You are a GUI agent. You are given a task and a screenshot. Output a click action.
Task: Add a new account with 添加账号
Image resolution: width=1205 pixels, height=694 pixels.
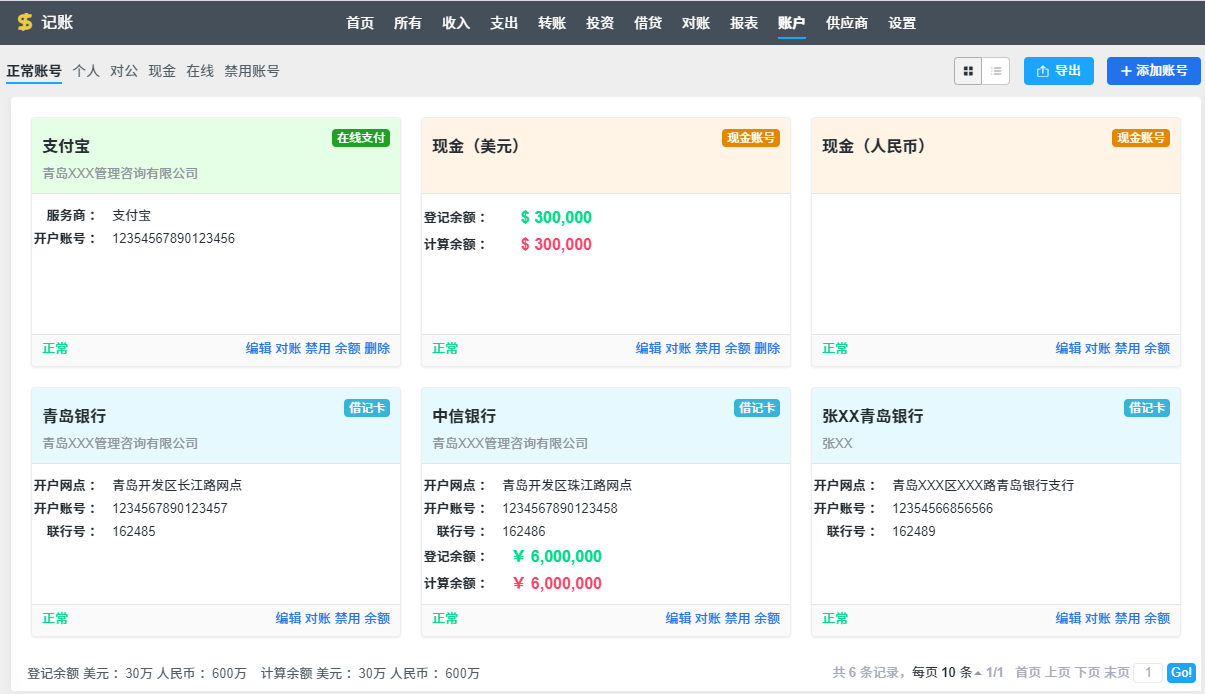tap(1154, 71)
